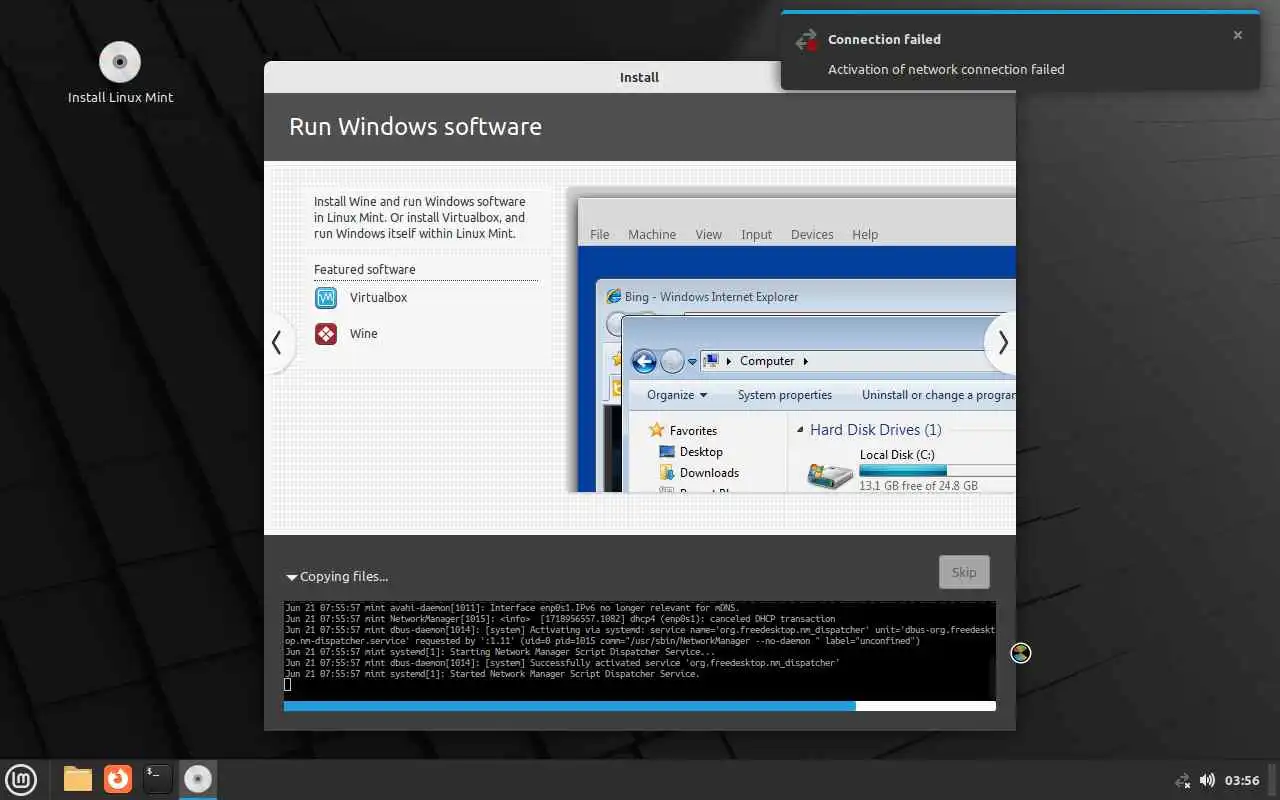This screenshot has width=1280, height=800.
Task: Click the round cursor indicator beside the terminal
Action: pos(1021,653)
